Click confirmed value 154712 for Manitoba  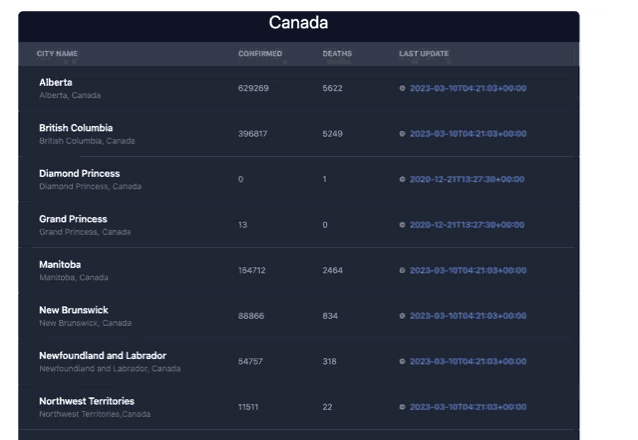[252, 271]
